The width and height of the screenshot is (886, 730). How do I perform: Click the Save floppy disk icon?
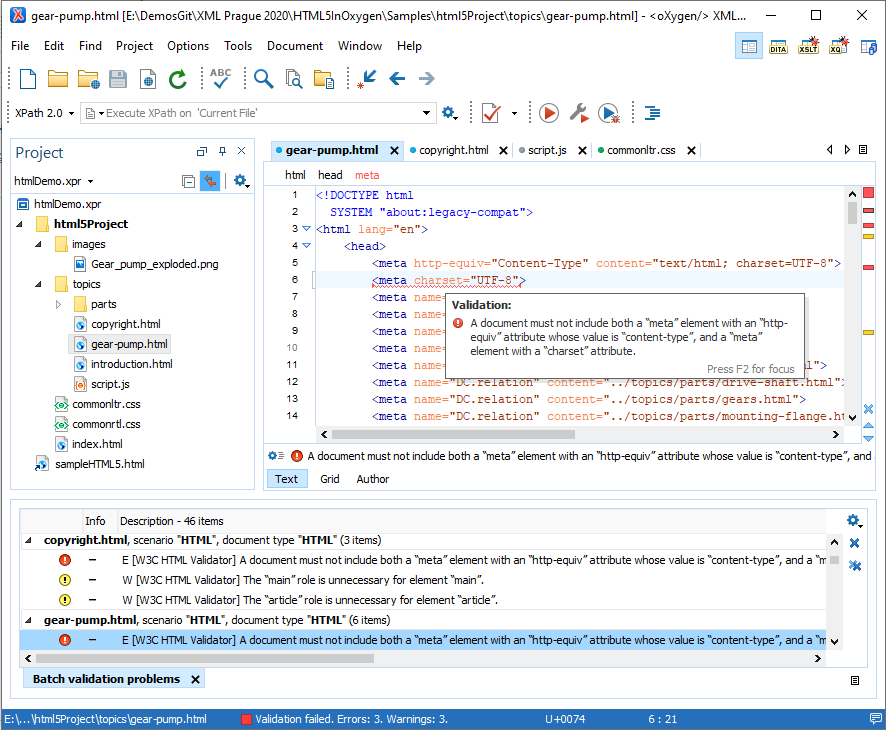(118, 79)
